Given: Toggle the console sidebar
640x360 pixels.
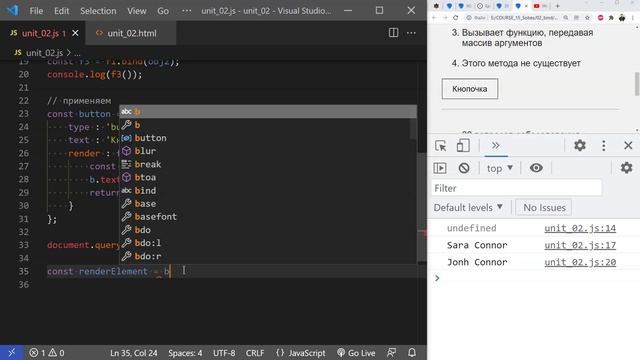Looking at the screenshot, I should [440, 168].
